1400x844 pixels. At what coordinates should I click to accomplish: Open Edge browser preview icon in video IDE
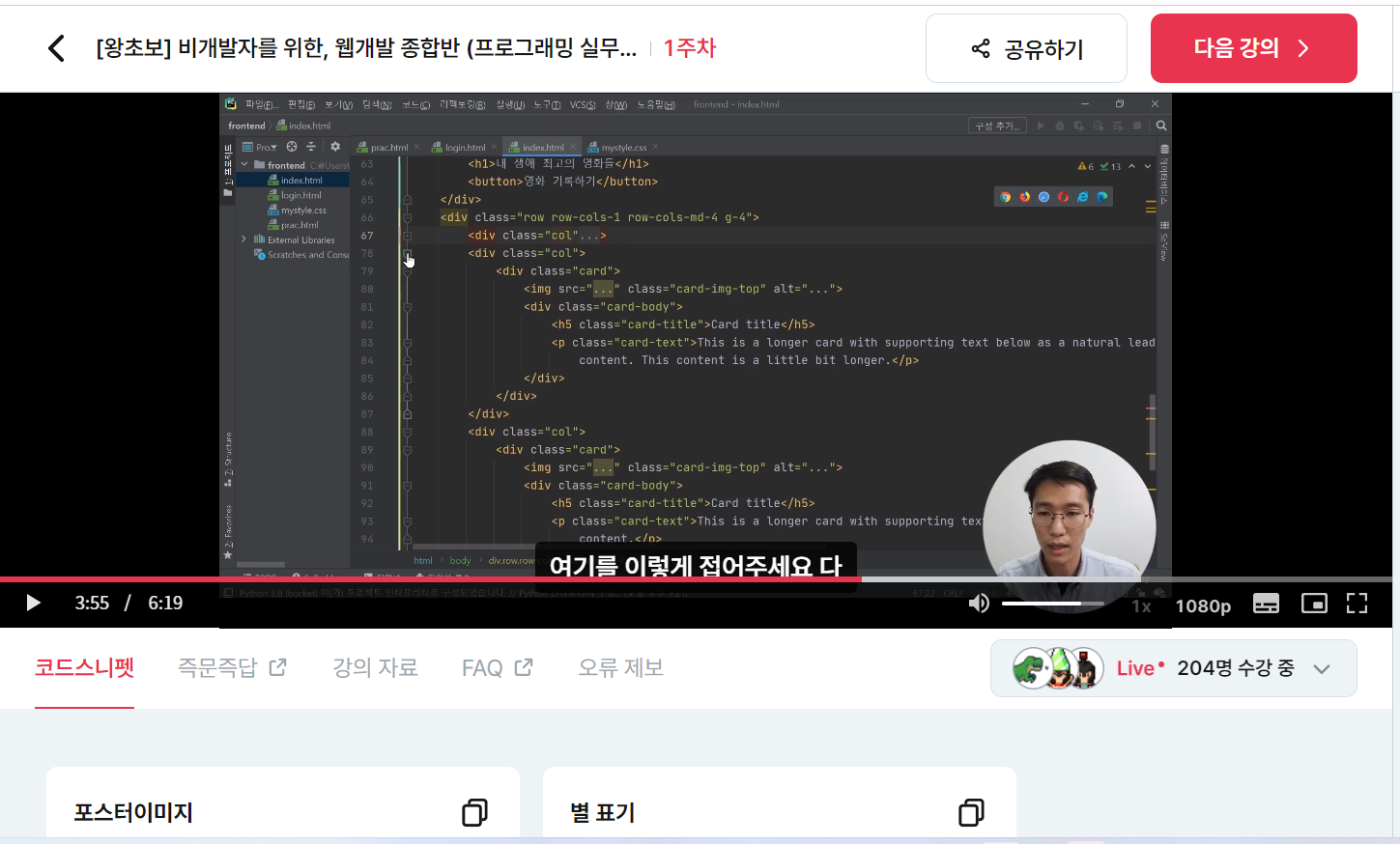[x=1101, y=197]
